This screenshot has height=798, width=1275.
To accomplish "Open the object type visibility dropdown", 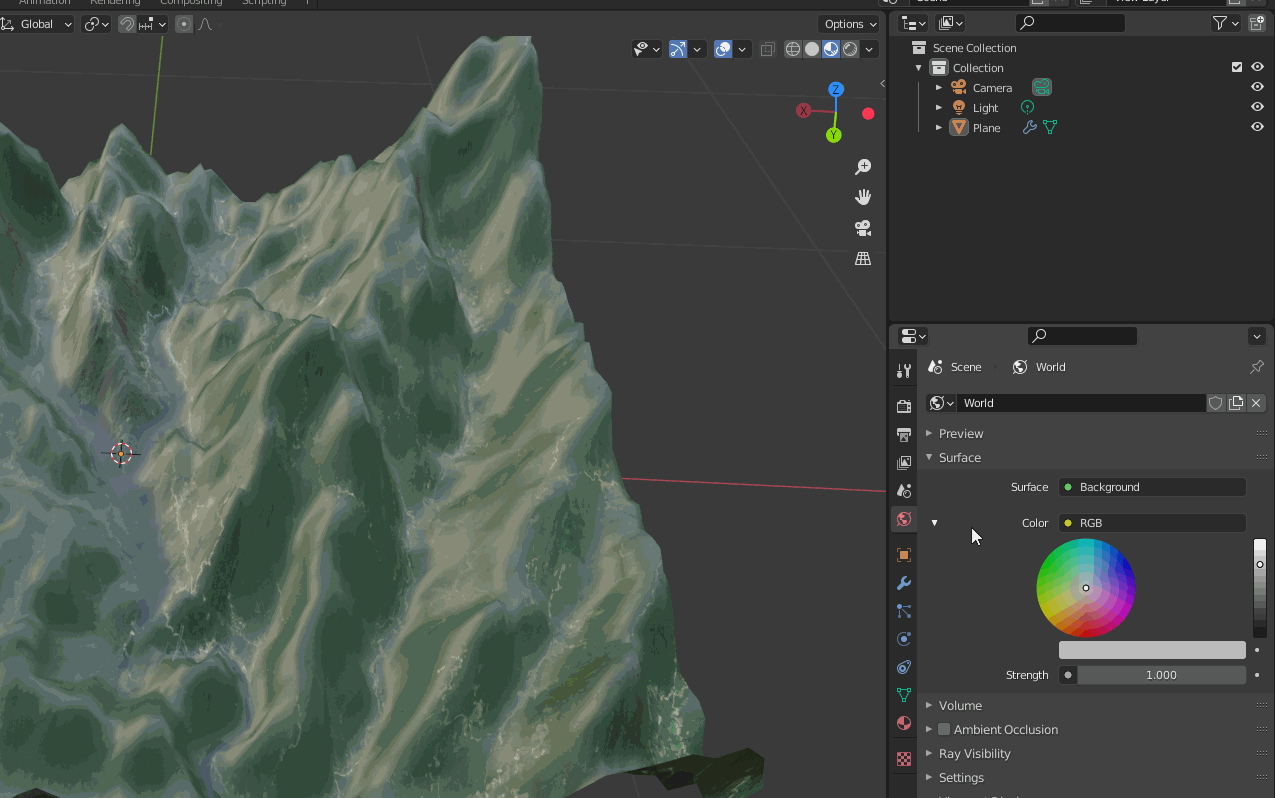I will click(648, 49).
